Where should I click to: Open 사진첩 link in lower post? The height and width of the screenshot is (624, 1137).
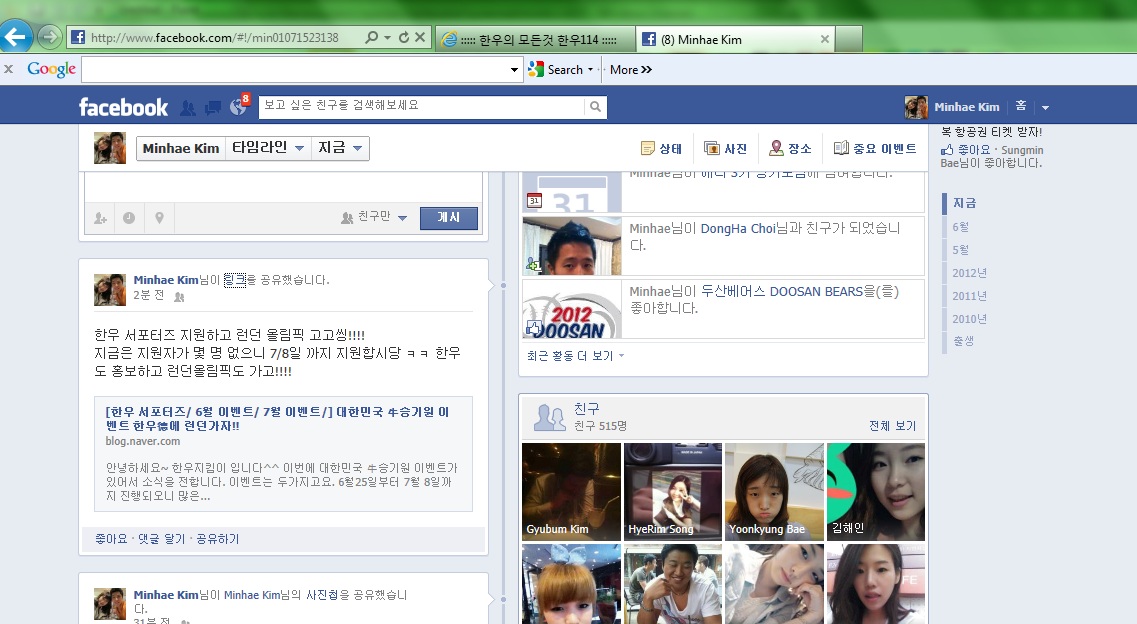(x=321, y=595)
